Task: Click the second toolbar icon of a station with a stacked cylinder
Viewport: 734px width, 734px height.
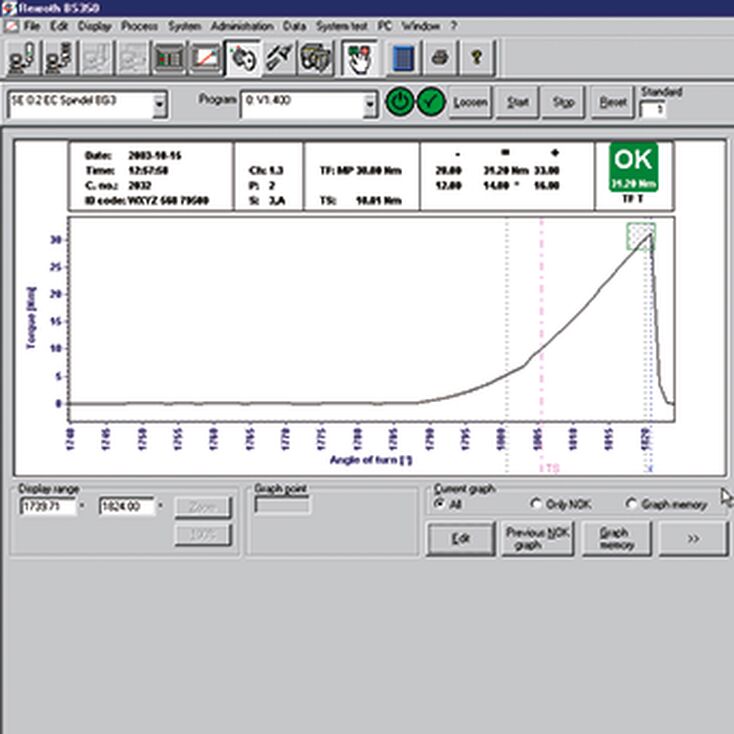Action: [59, 58]
